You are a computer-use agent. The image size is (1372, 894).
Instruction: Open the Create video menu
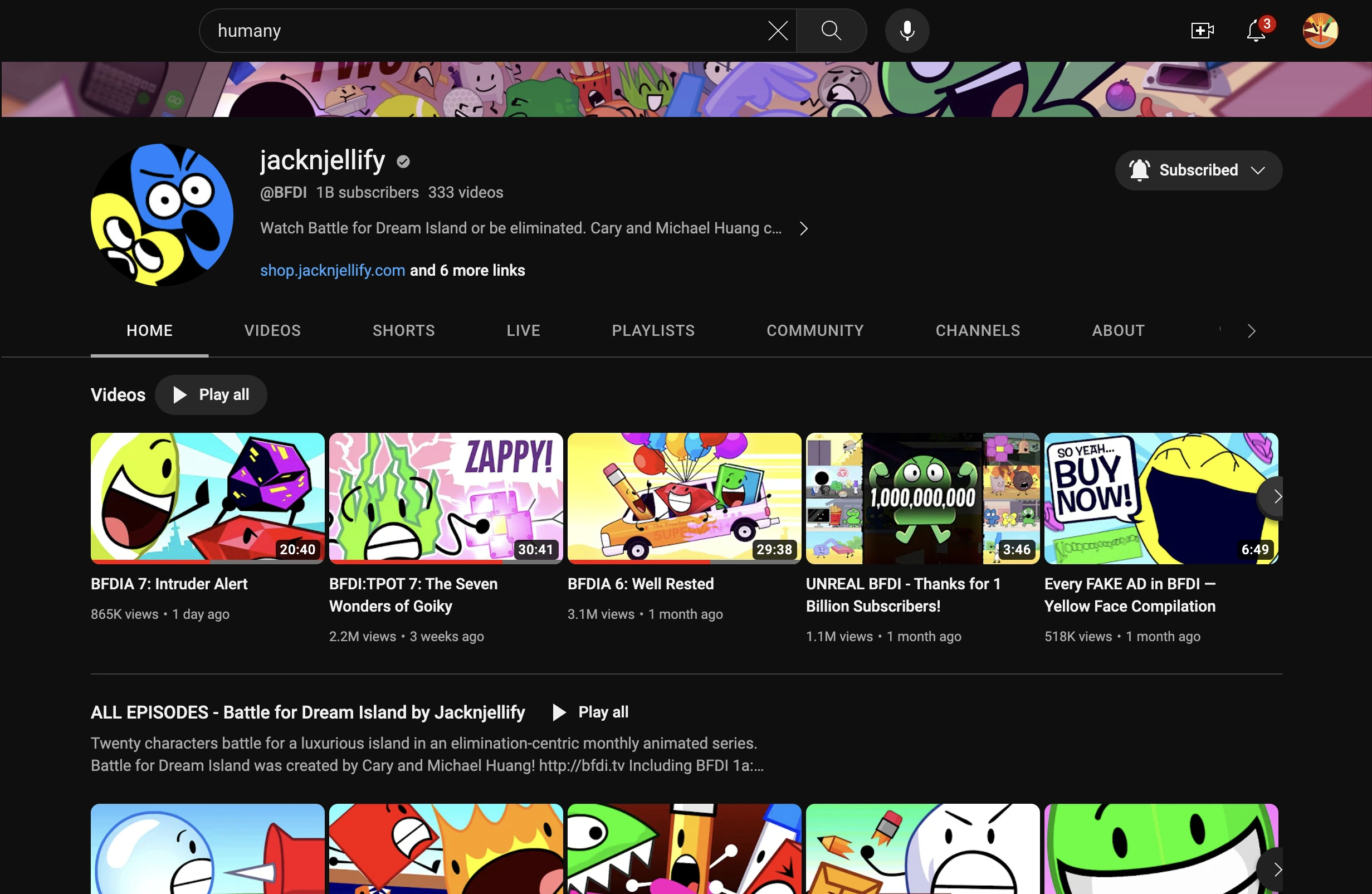click(1202, 31)
